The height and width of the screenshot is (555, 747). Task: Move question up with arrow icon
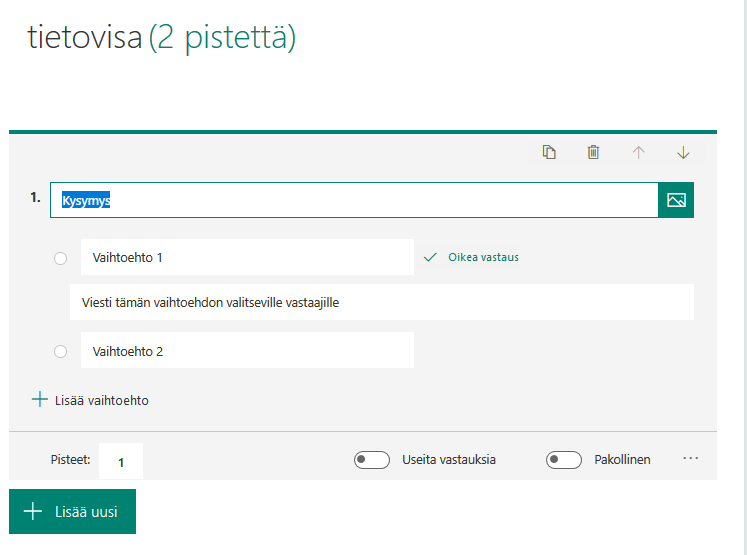click(x=638, y=152)
